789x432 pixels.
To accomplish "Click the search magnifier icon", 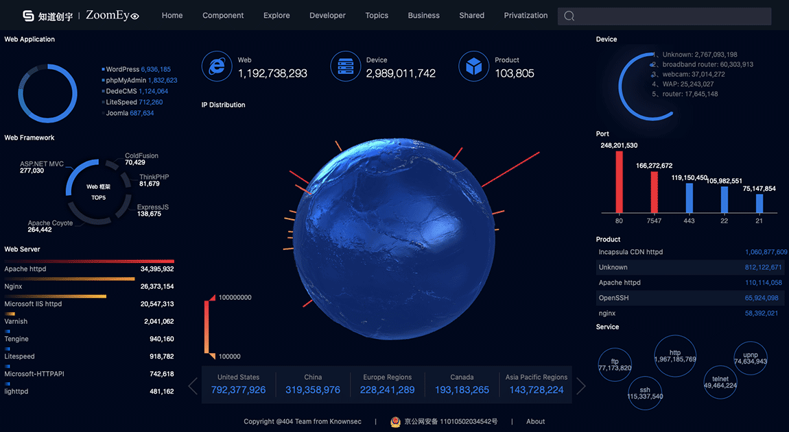I will [569, 16].
